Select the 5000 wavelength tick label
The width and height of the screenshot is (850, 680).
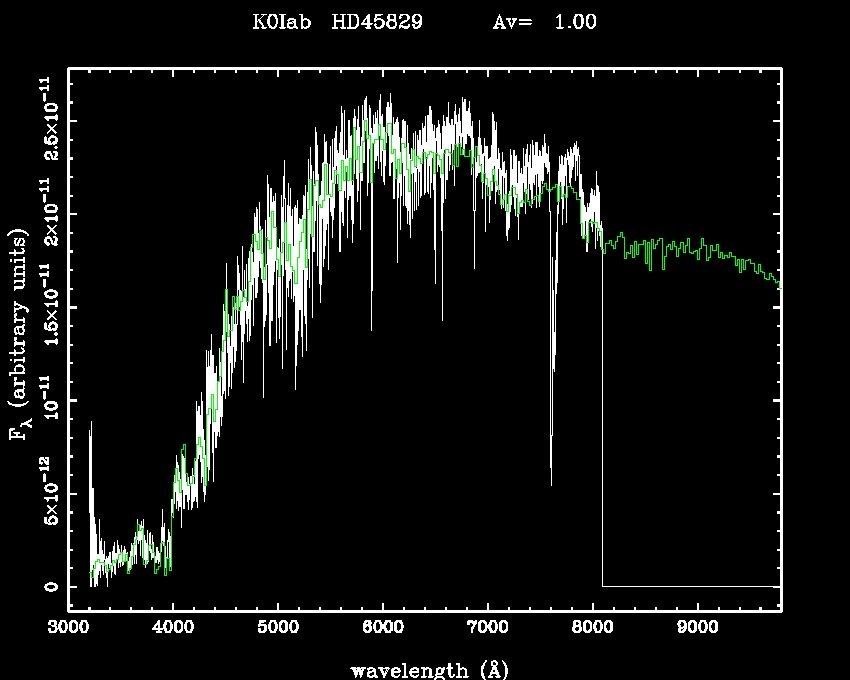(x=277, y=629)
